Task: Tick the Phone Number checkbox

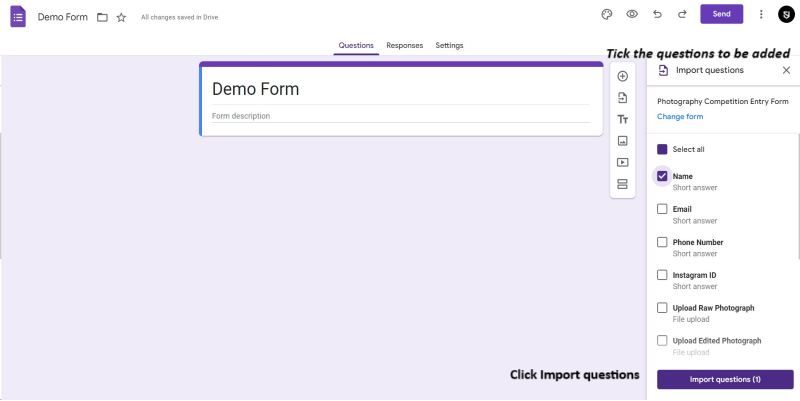Action: pyautogui.click(x=662, y=242)
